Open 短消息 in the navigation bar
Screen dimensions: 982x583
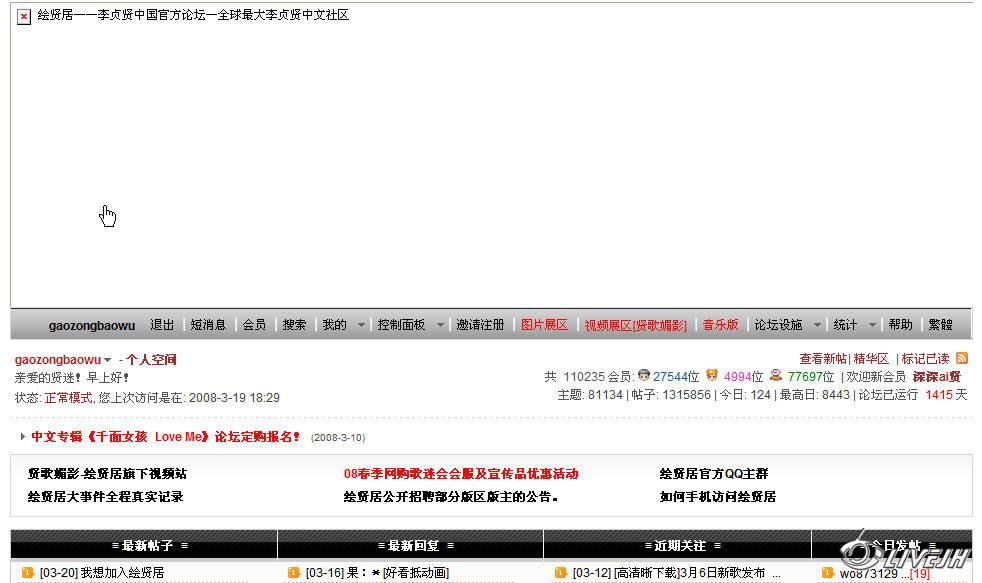point(208,325)
